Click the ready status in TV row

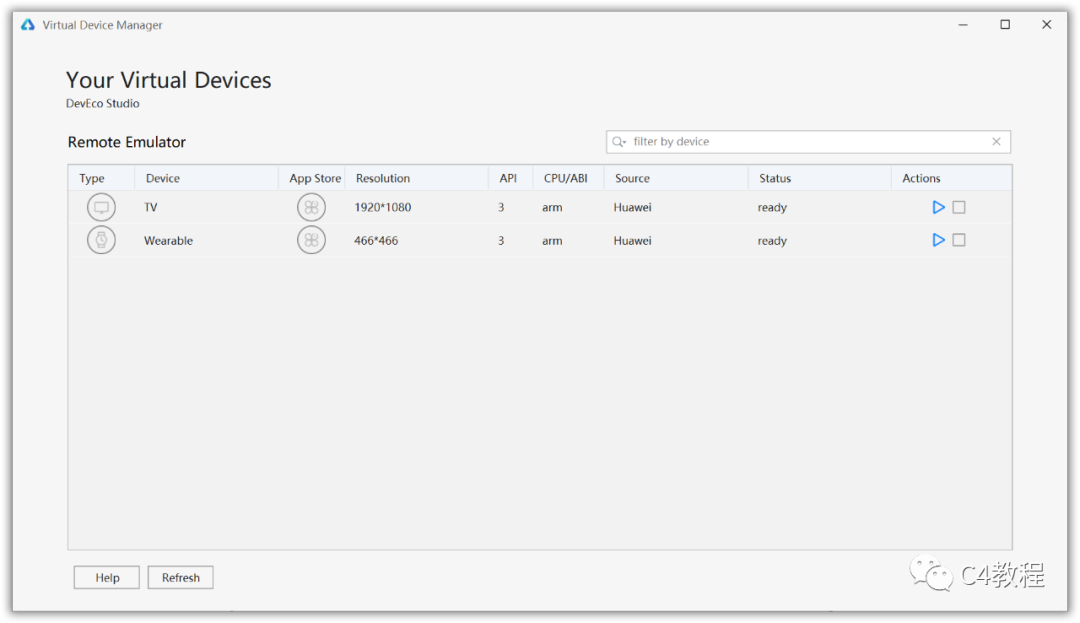(x=772, y=207)
